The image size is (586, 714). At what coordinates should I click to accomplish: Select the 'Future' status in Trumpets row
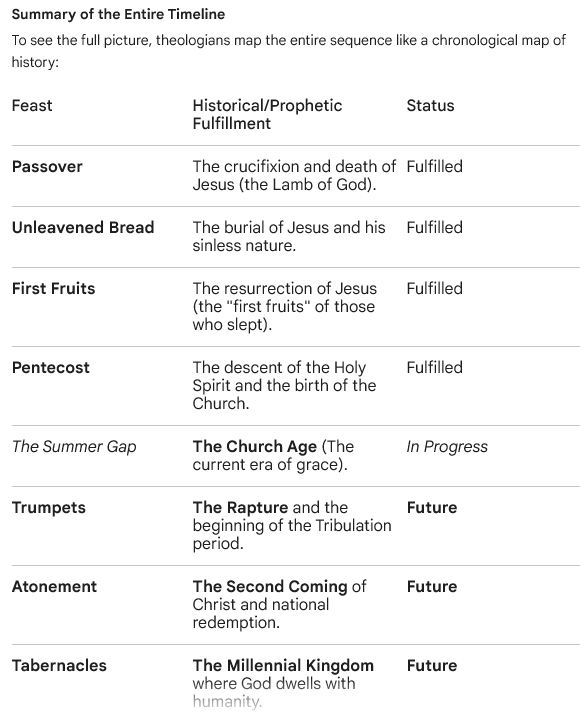point(432,508)
